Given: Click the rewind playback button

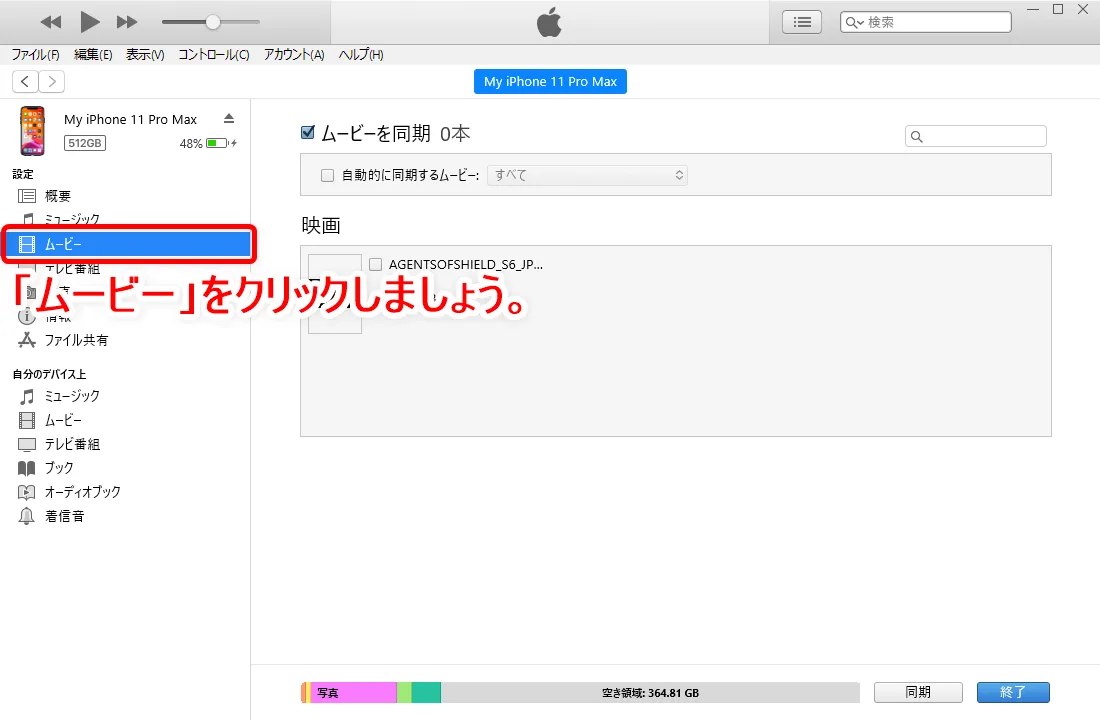Looking at the screenshot, I should pos(51,22).
